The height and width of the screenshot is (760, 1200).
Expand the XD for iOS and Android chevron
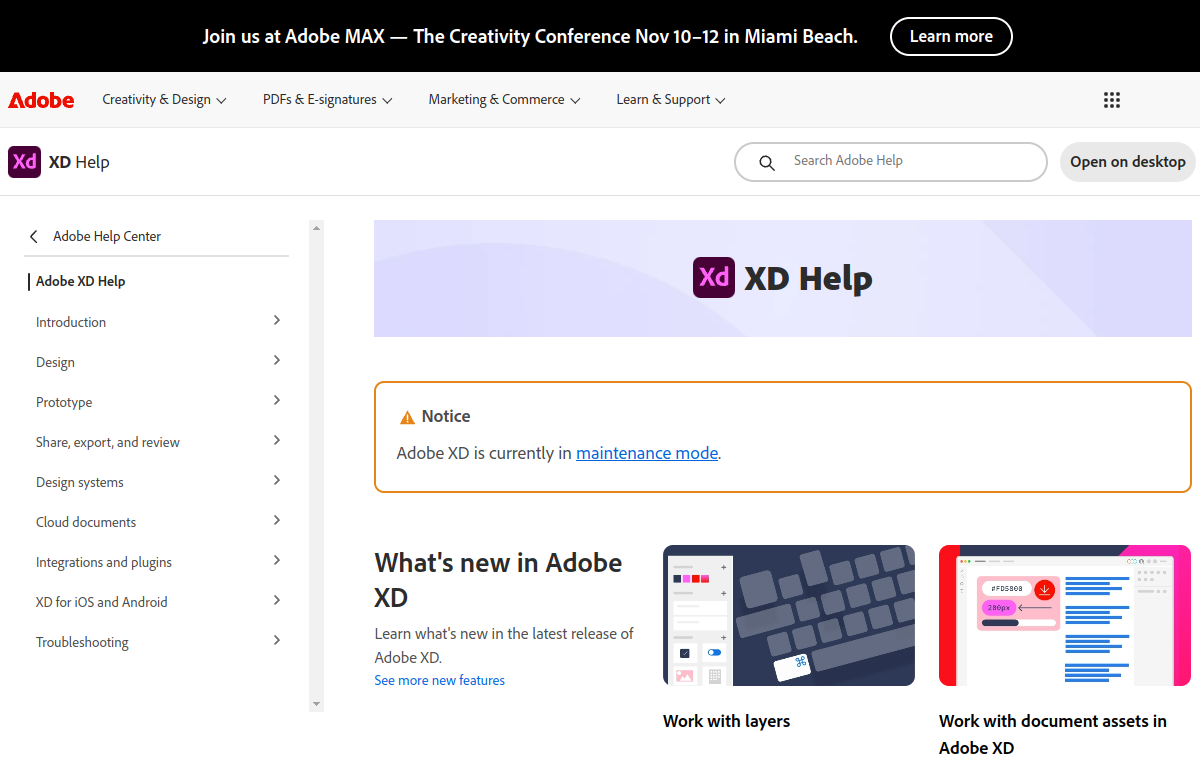tap(277, 600)
